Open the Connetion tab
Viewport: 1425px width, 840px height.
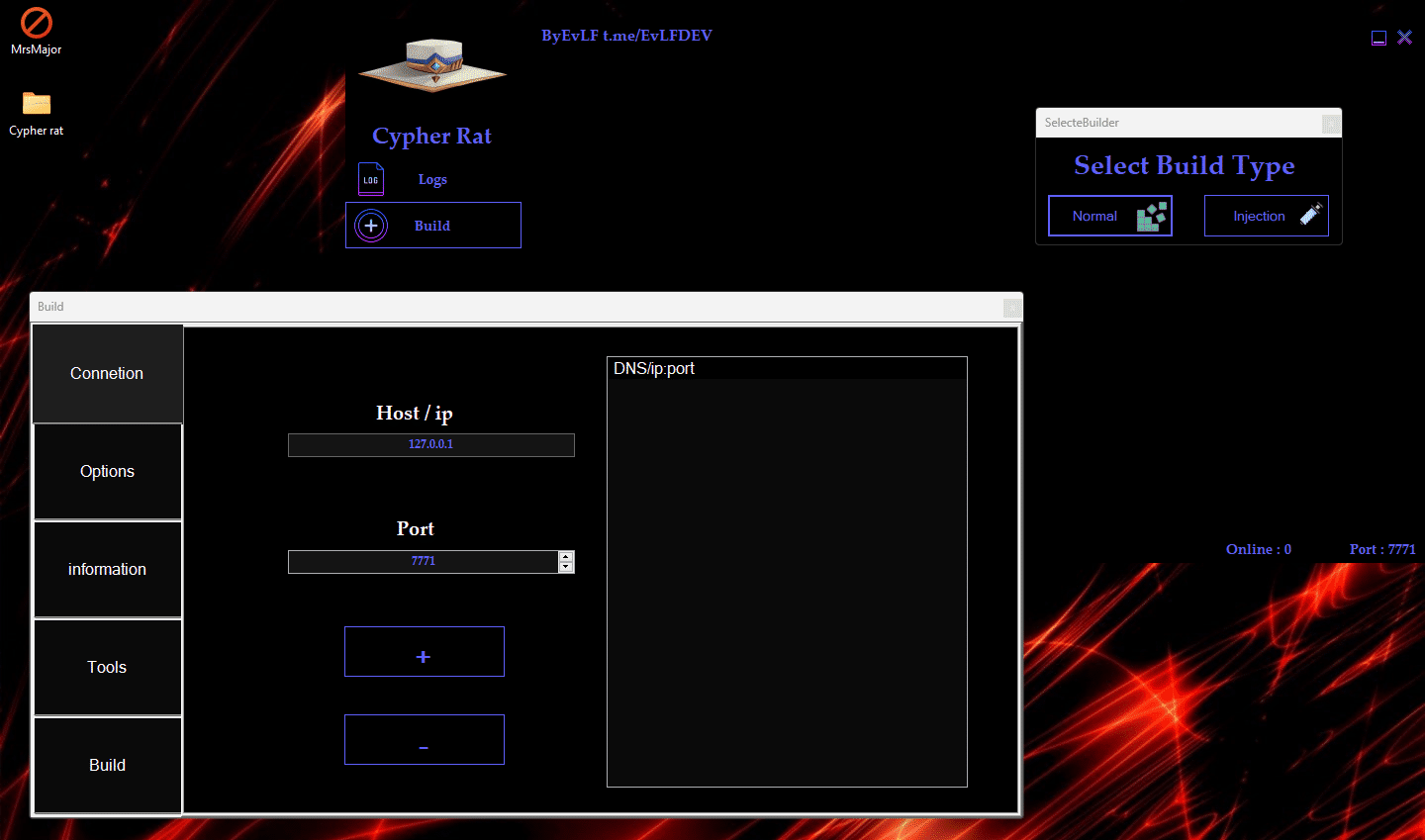[x=108, y=374]
